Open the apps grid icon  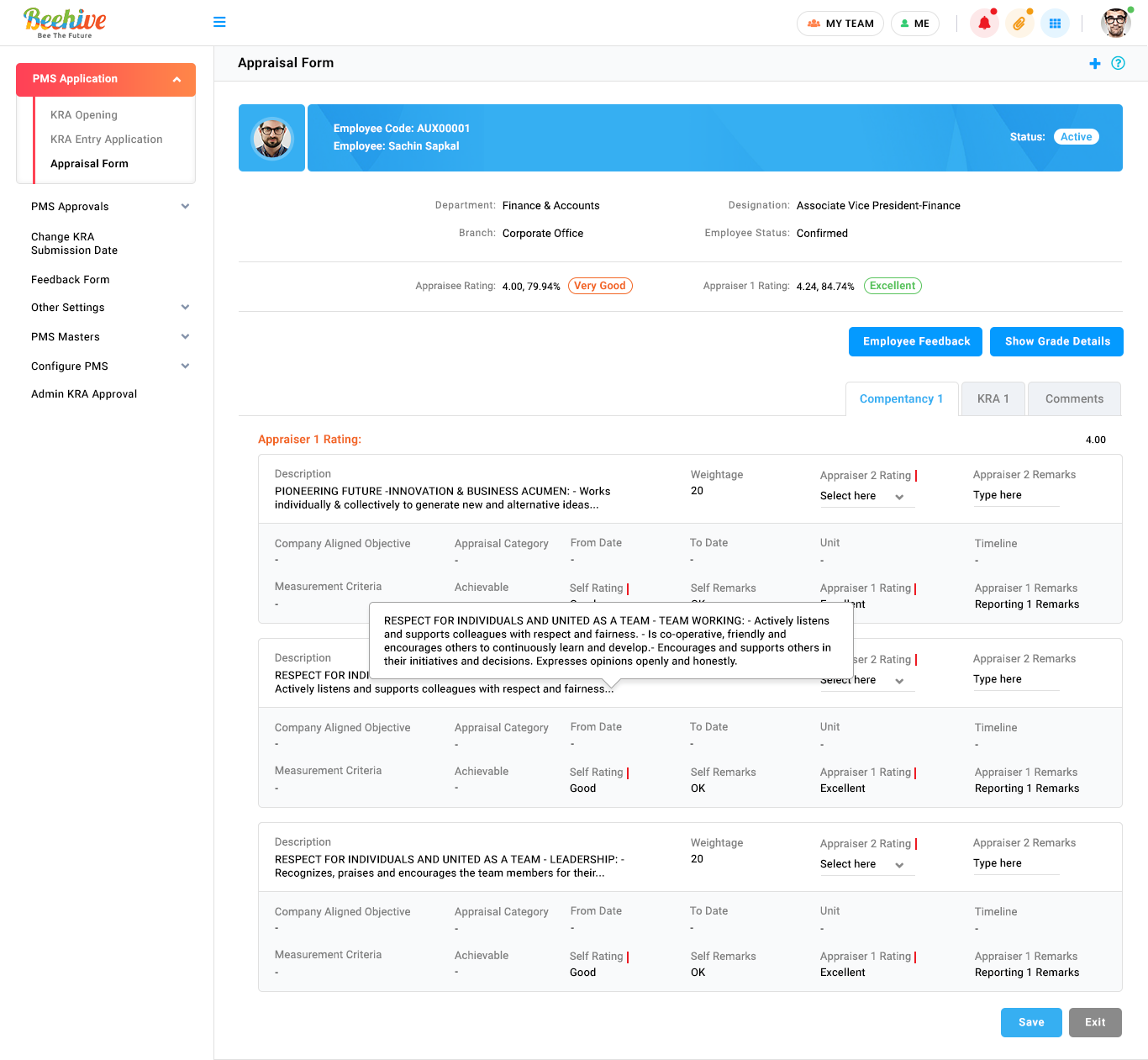(1055, 24)
